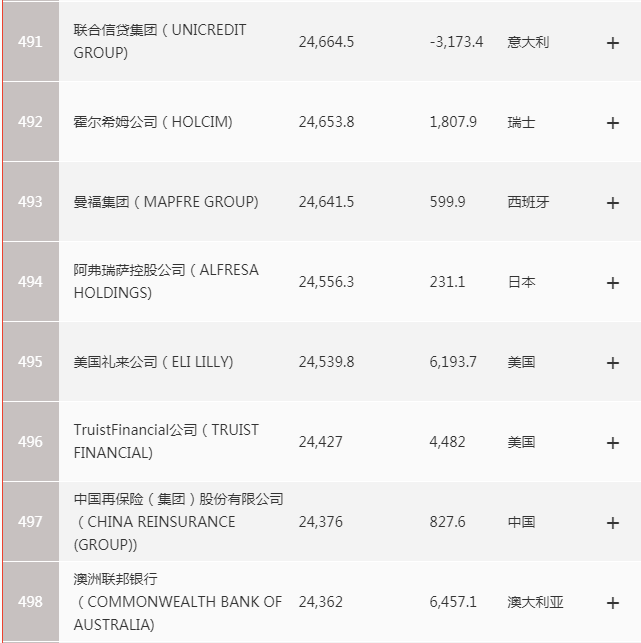Click COMMONWEALTH BANK OF AUSTRALIA name
The image size is (641, 643).
[178, 602]
